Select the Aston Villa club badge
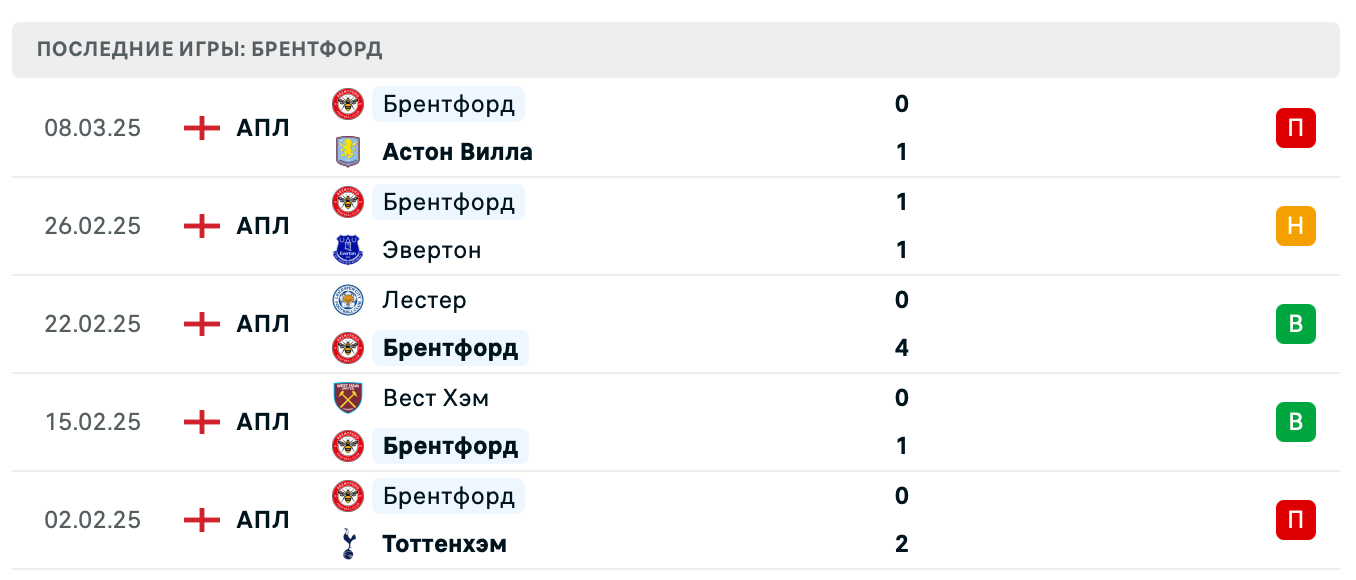Image resolution: width=1356 pixels, height=580 pixels. [347, 152]
